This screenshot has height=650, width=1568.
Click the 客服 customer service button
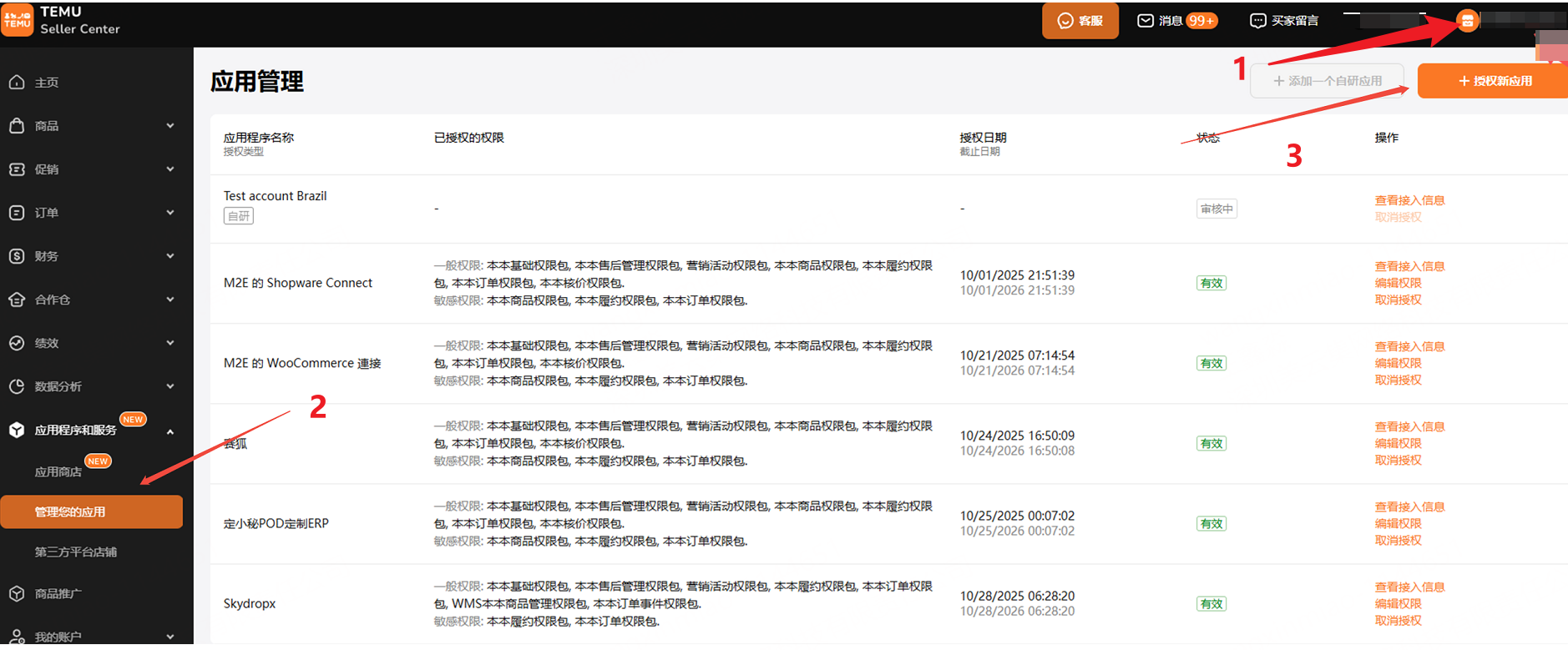(1080, 21)
